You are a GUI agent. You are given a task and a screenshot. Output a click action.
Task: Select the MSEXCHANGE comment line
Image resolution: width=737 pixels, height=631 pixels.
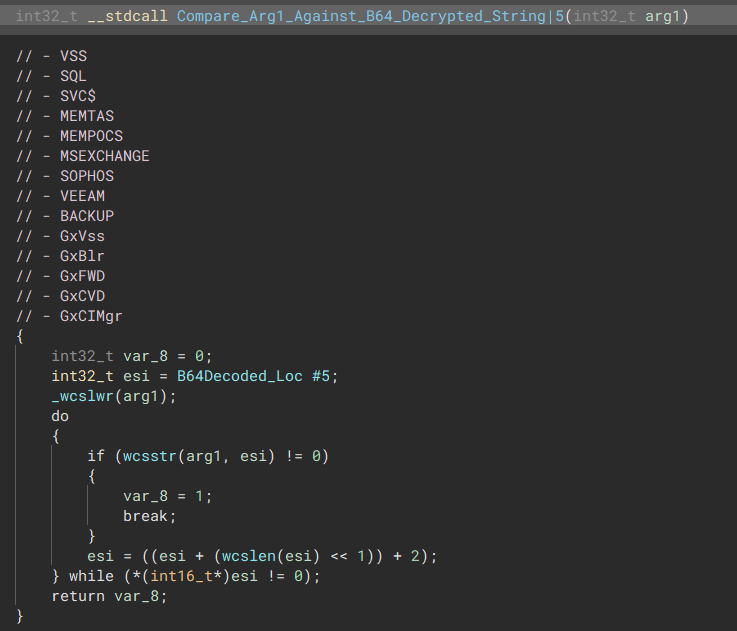104,156
